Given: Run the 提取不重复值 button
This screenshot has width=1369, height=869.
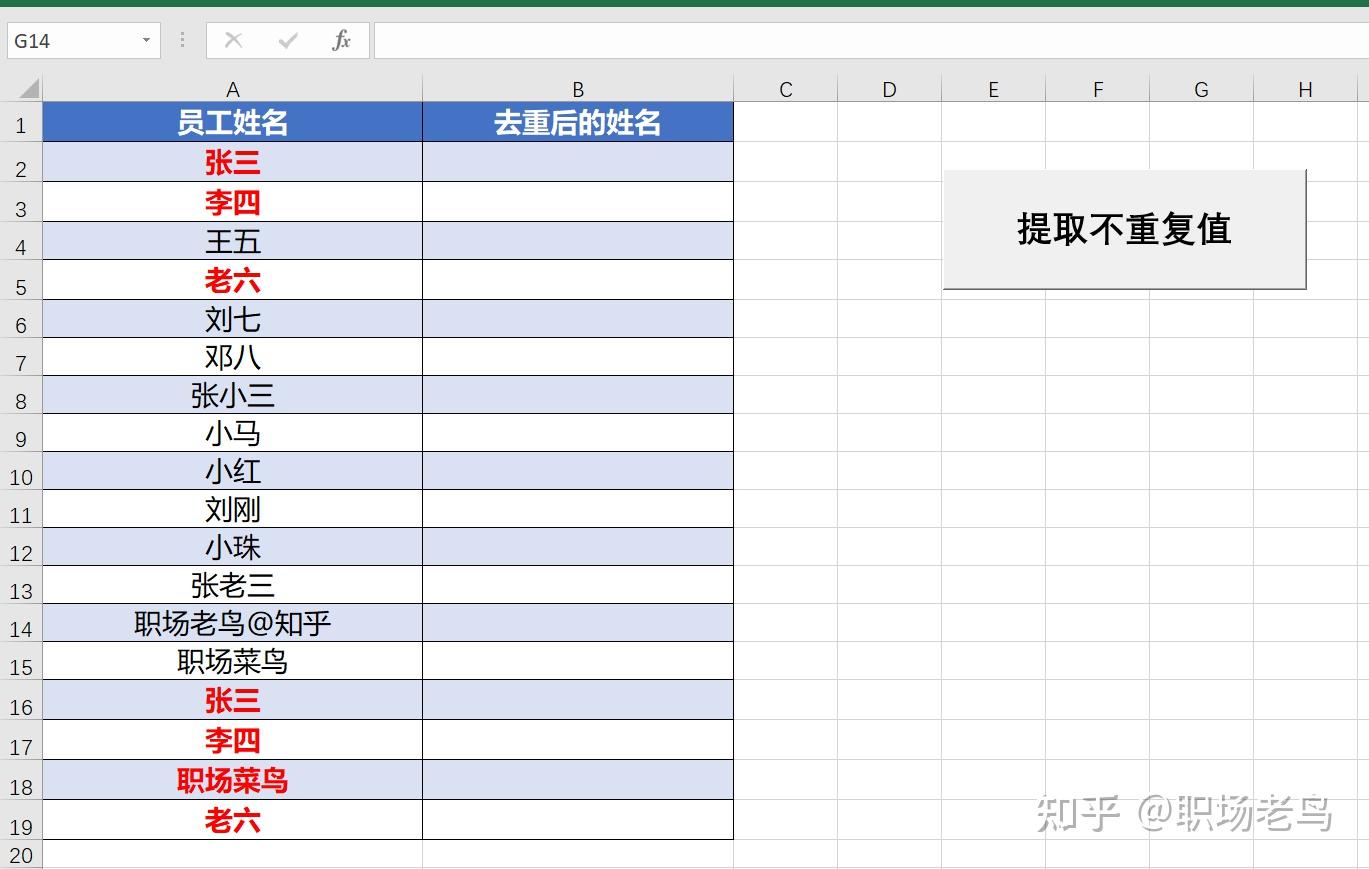Looking at the screenshot, I should coord(1124,229).
